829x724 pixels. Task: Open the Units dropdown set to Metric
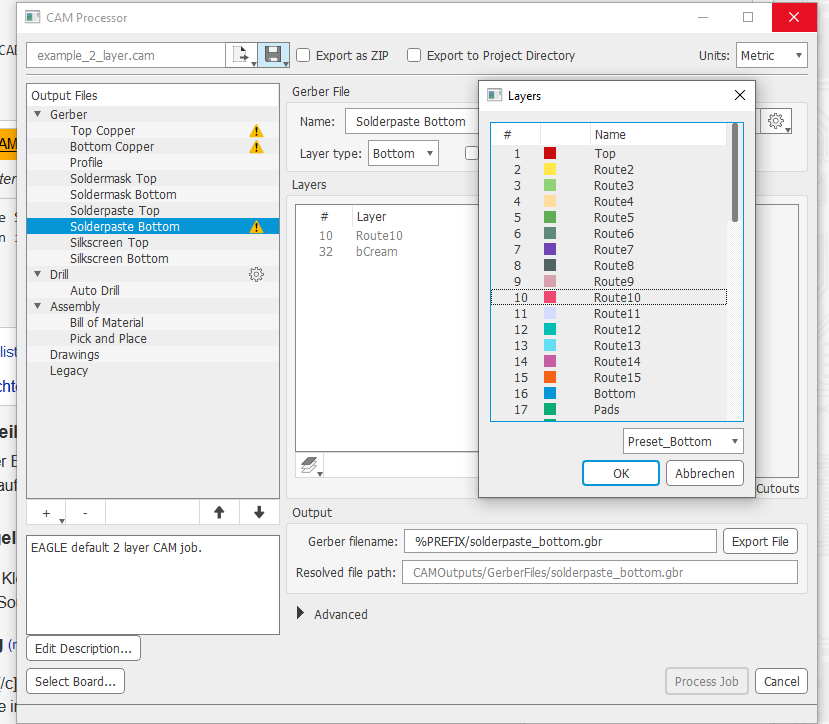[x=771, y=56]
